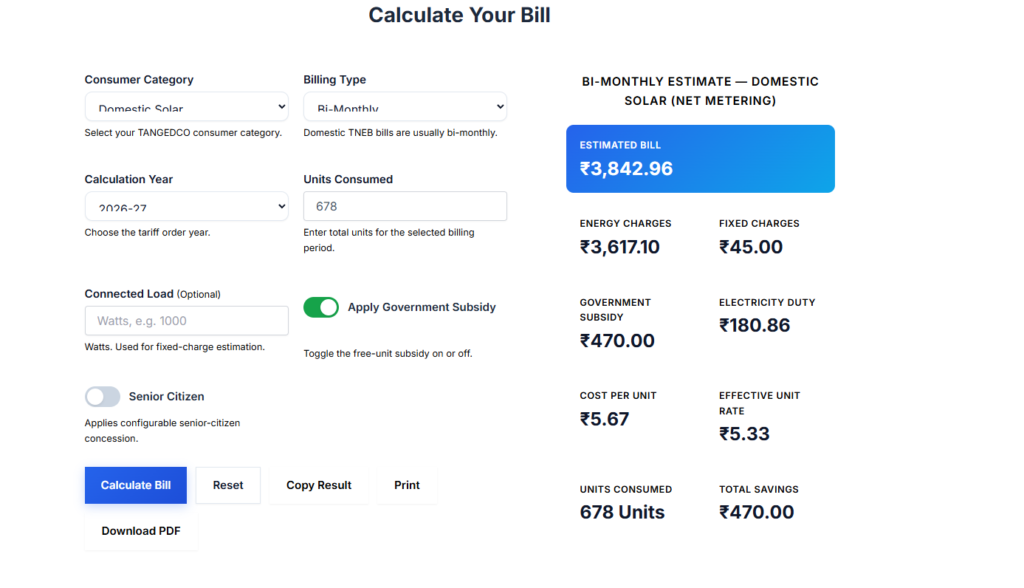Click the Fixed Charges value
The height and width of the screenshot is (588, 1024).
[751, 247]
